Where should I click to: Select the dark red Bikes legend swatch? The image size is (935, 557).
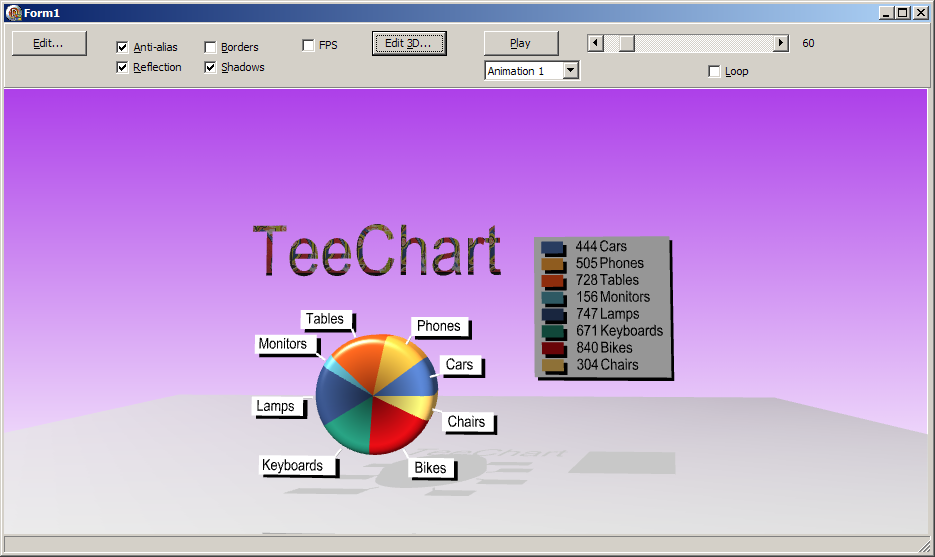click(553, 349)
